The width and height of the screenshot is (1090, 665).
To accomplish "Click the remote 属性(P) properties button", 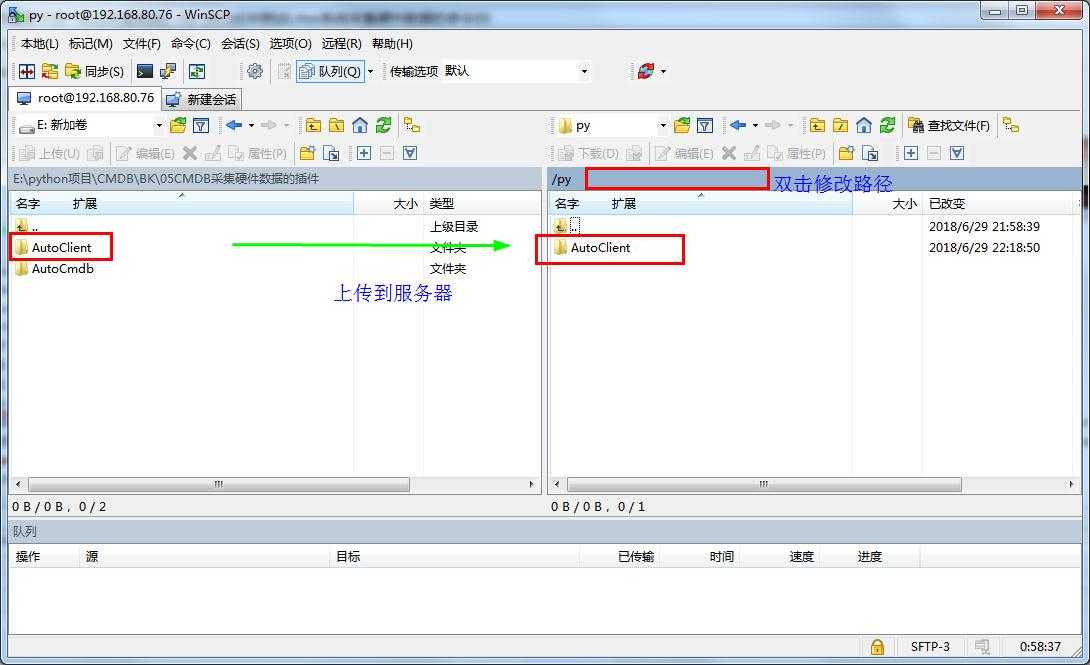I will [x=797, y=153].
